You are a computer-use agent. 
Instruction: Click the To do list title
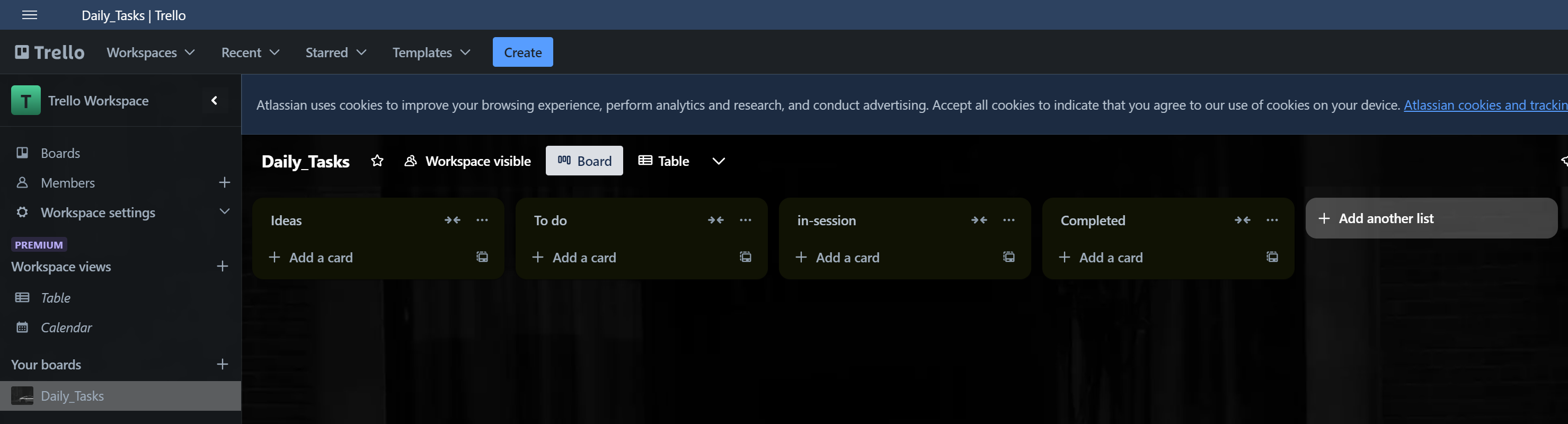550,220
